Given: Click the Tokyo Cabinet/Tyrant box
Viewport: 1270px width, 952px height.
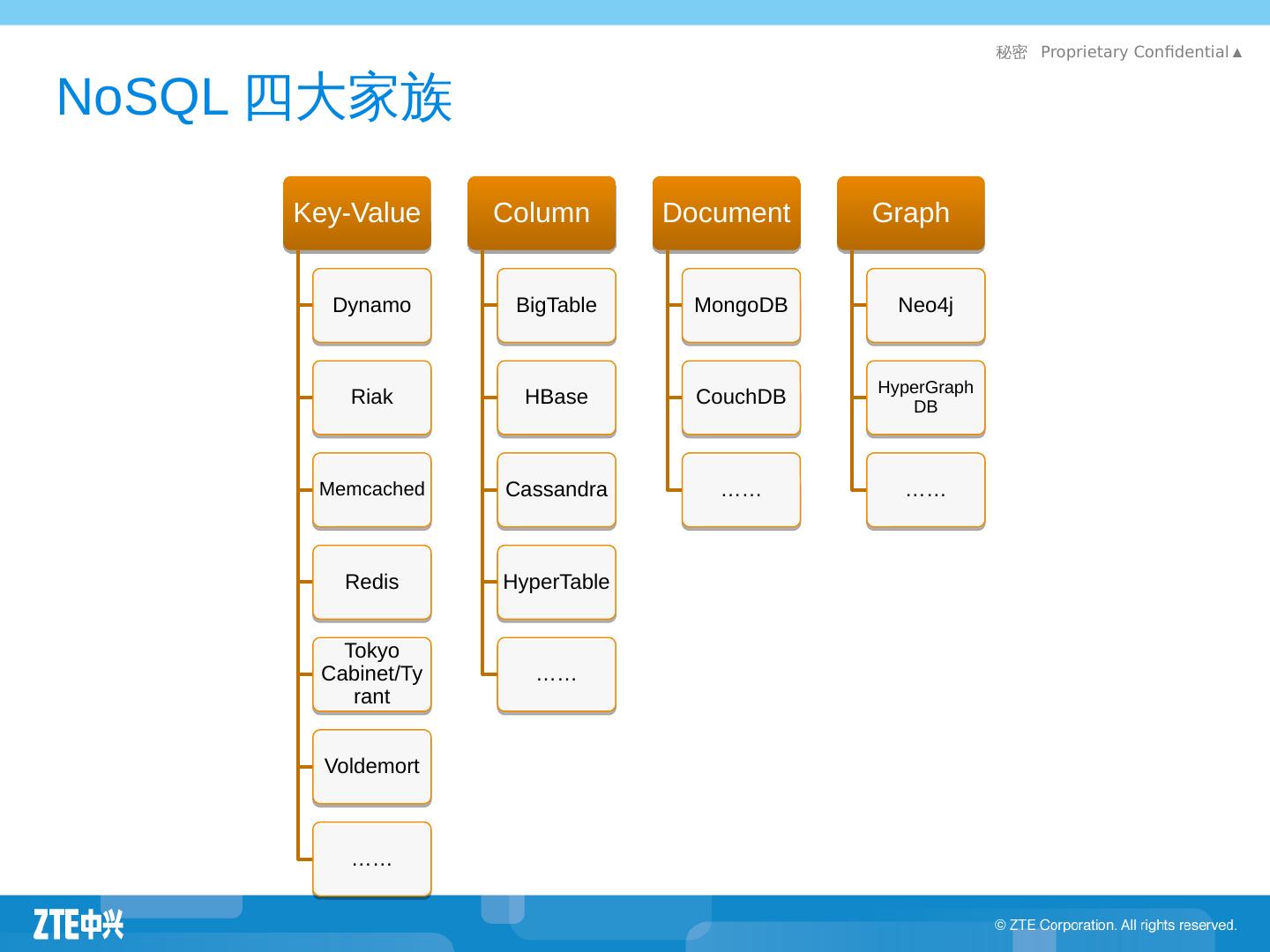Looking at the screenshot, I should pos(372,674).
